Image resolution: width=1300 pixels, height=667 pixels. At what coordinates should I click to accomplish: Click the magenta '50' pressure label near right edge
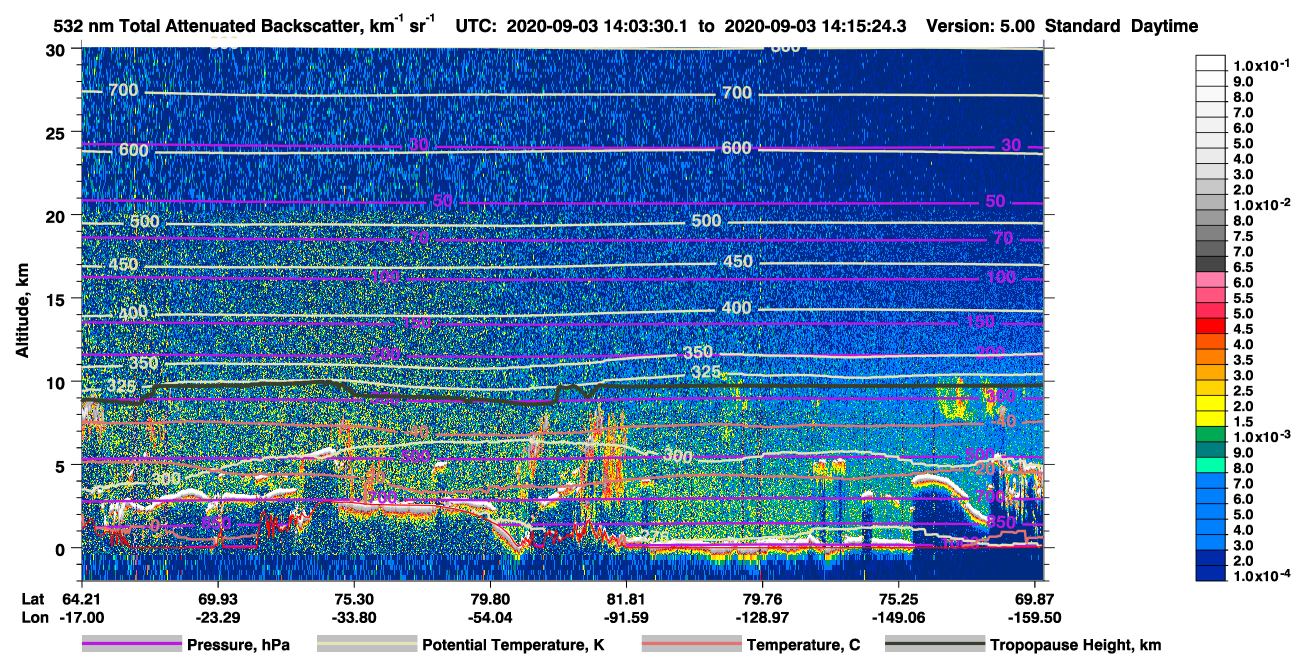[995, 201]
